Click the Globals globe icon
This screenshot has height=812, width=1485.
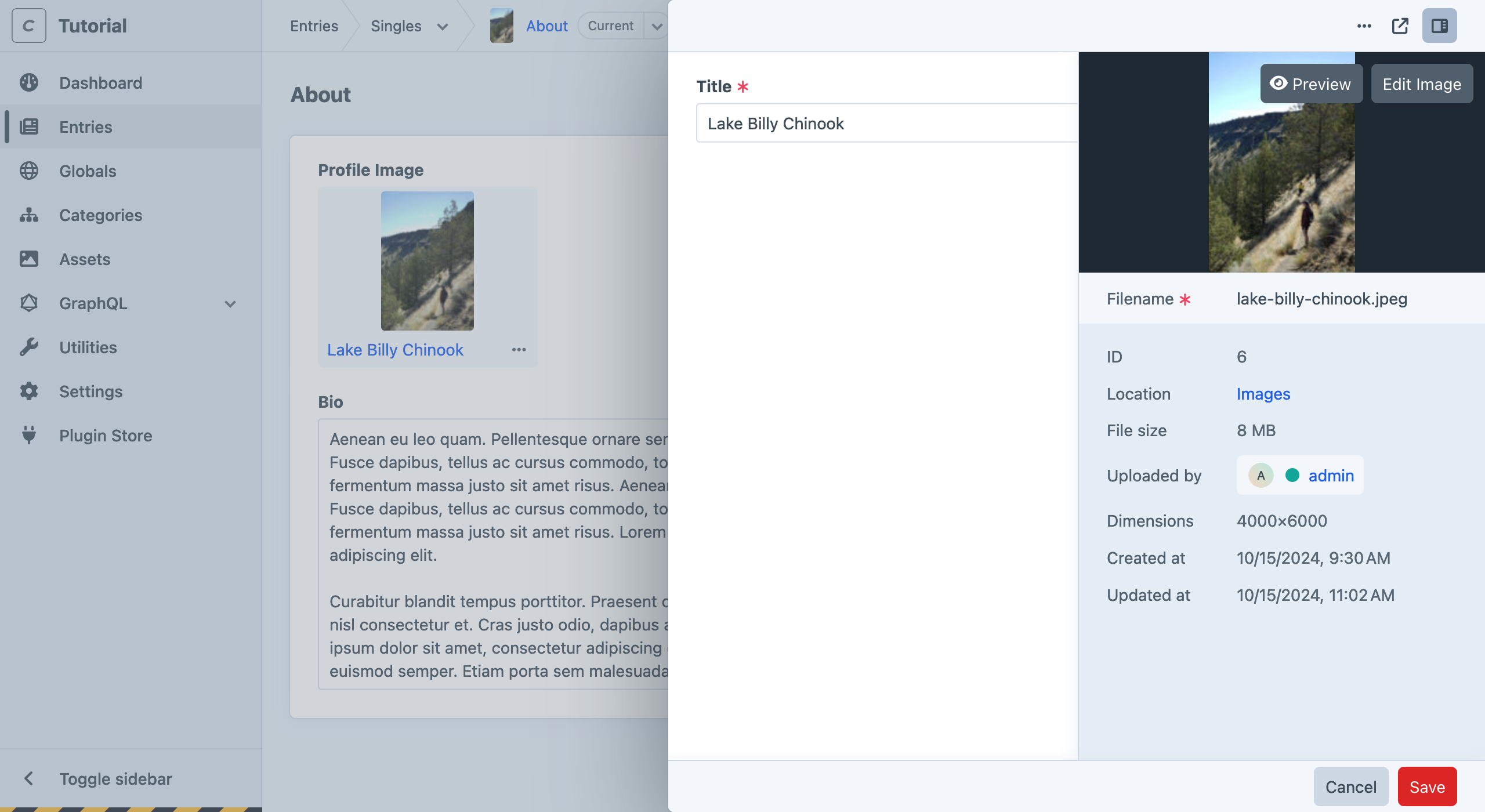pyautogui.click(x=30, y=171)
